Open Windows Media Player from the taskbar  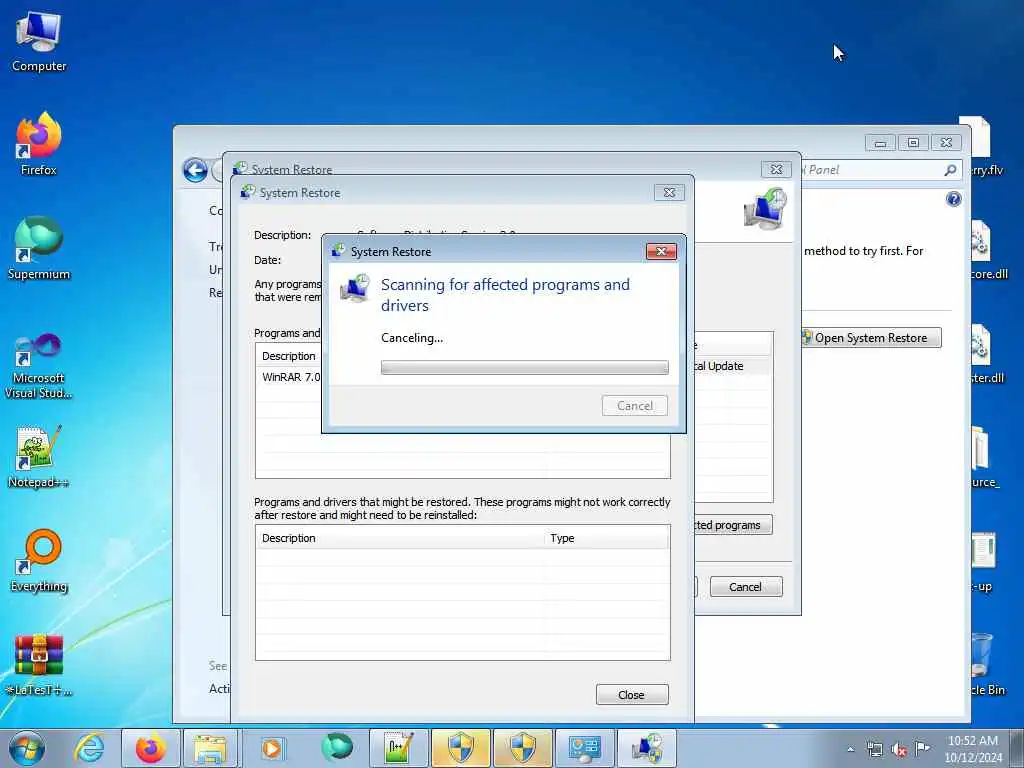271,748
